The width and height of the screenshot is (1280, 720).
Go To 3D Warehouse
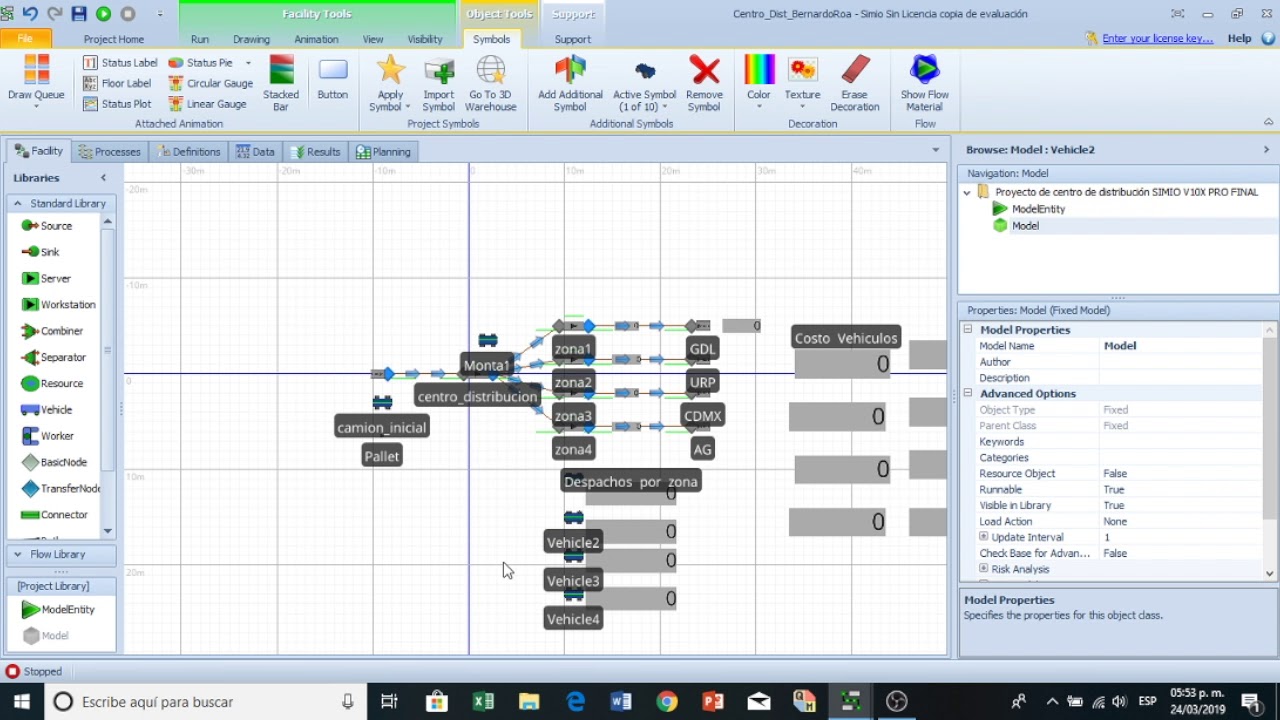(490, 84)
